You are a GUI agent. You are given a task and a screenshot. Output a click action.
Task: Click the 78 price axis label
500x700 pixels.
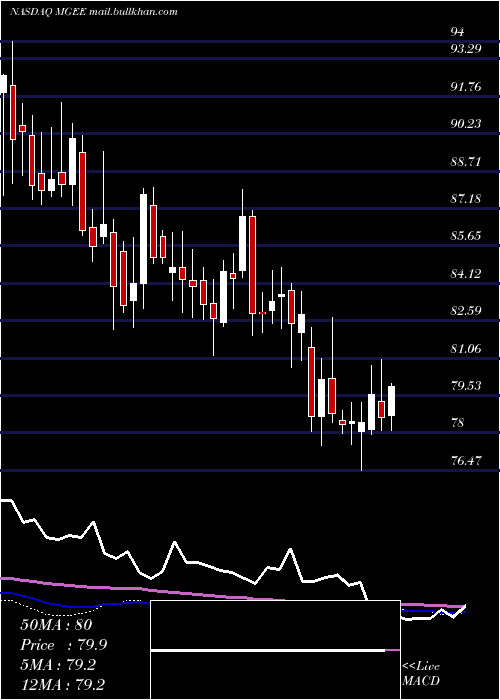[458, 423]
